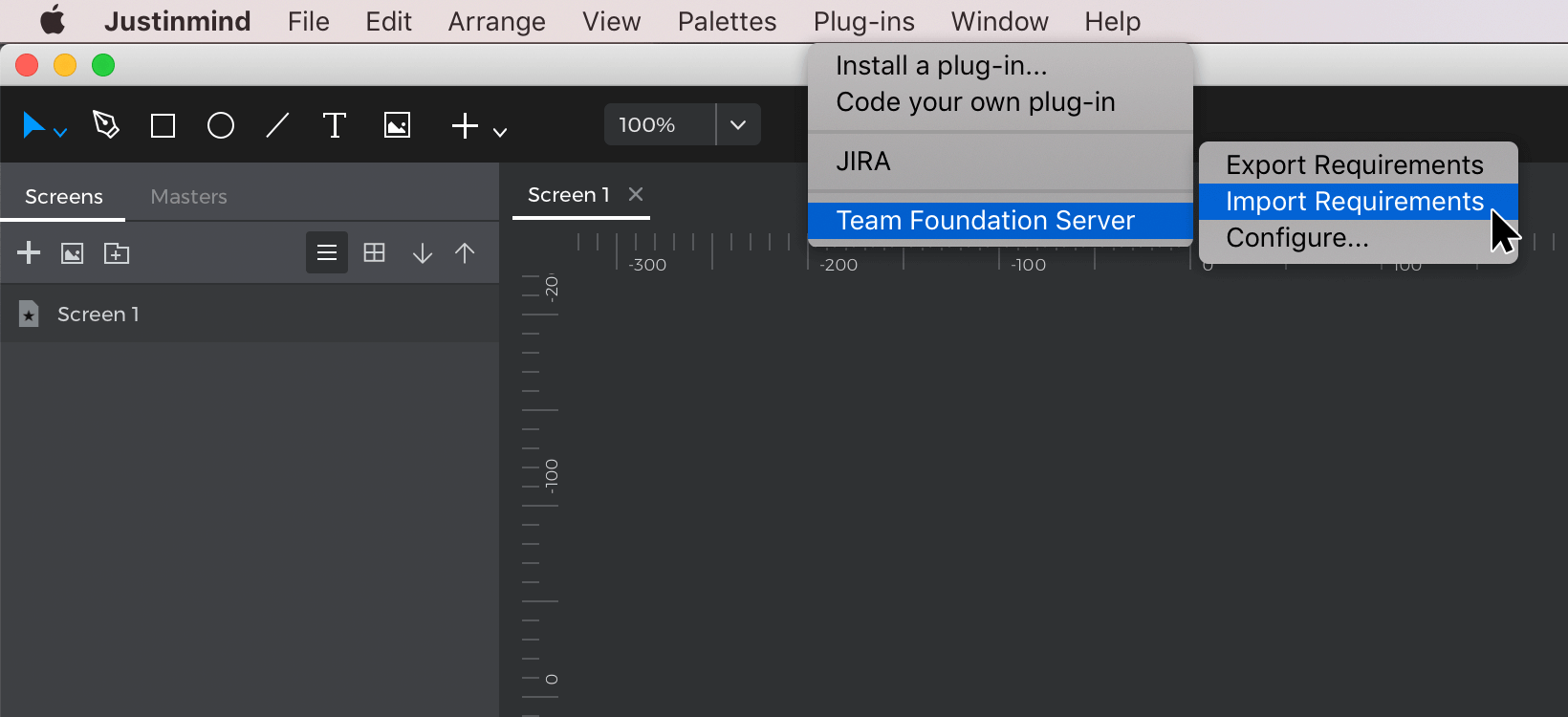Choose Import Requirements
The height and width of the screenshot is (717, 1568).
pos(1359,201)
